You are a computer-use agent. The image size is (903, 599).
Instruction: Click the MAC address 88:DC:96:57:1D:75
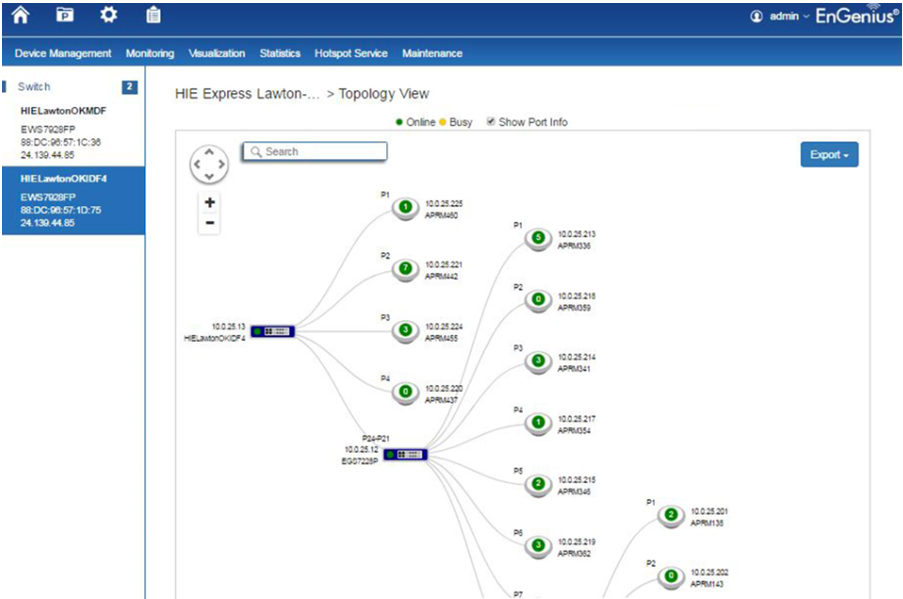[61, 210]
